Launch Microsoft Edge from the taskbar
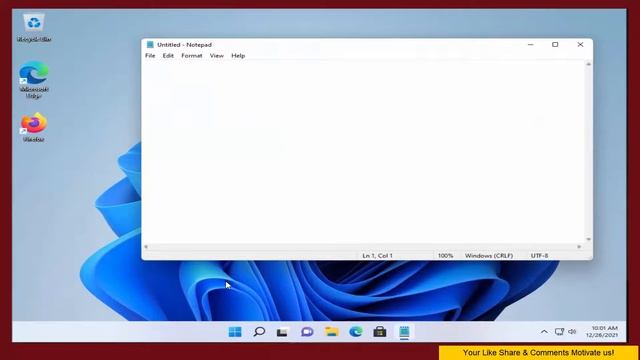This screenshot has height=360, width=640. (x=356, y=332)
